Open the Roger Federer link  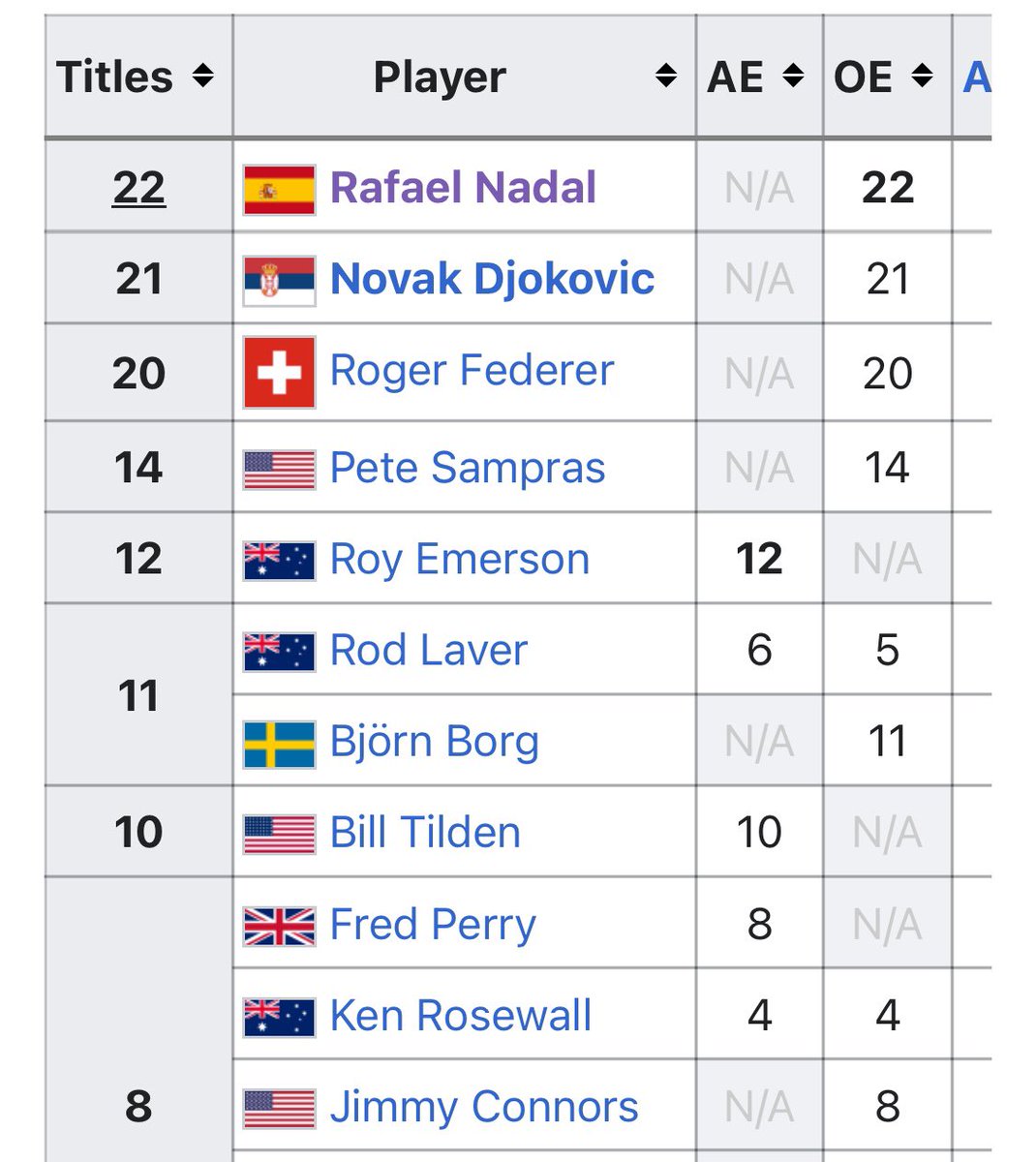[472, 371]
